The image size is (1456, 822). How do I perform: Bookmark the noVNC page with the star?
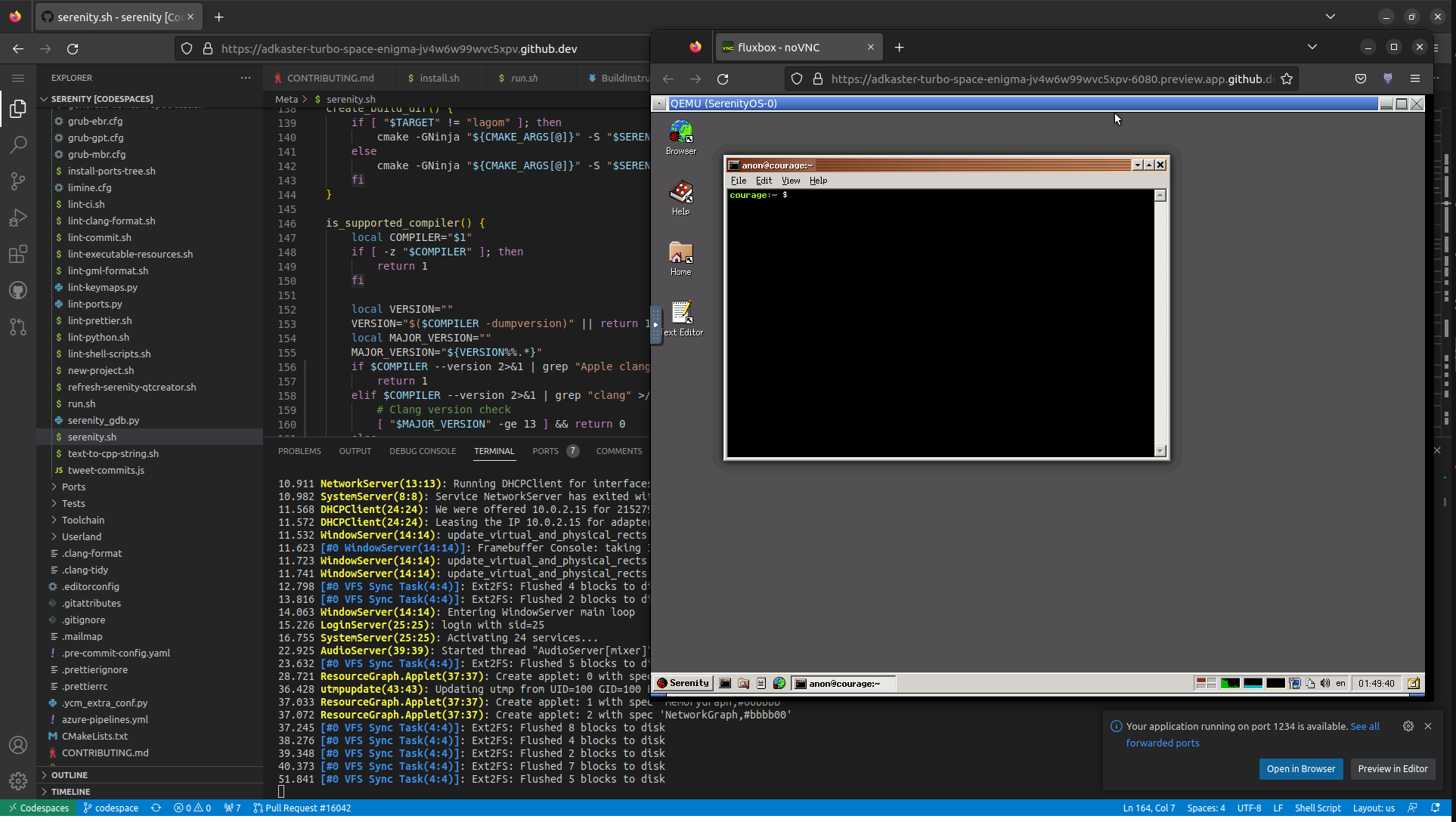[1287, 79]
